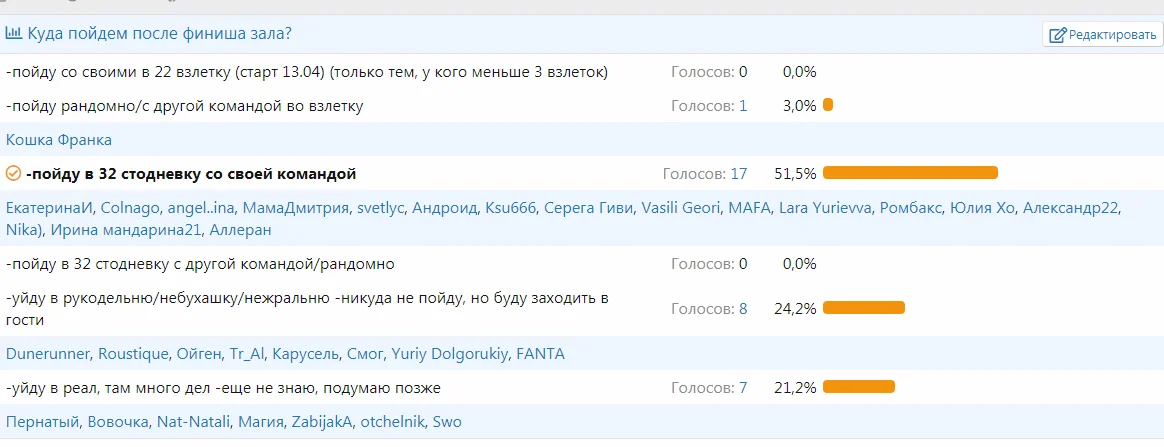Screen dimensions: 1164x447
Task: Click the pencil icon in Редактировать
Action: tap(1057, 36)
